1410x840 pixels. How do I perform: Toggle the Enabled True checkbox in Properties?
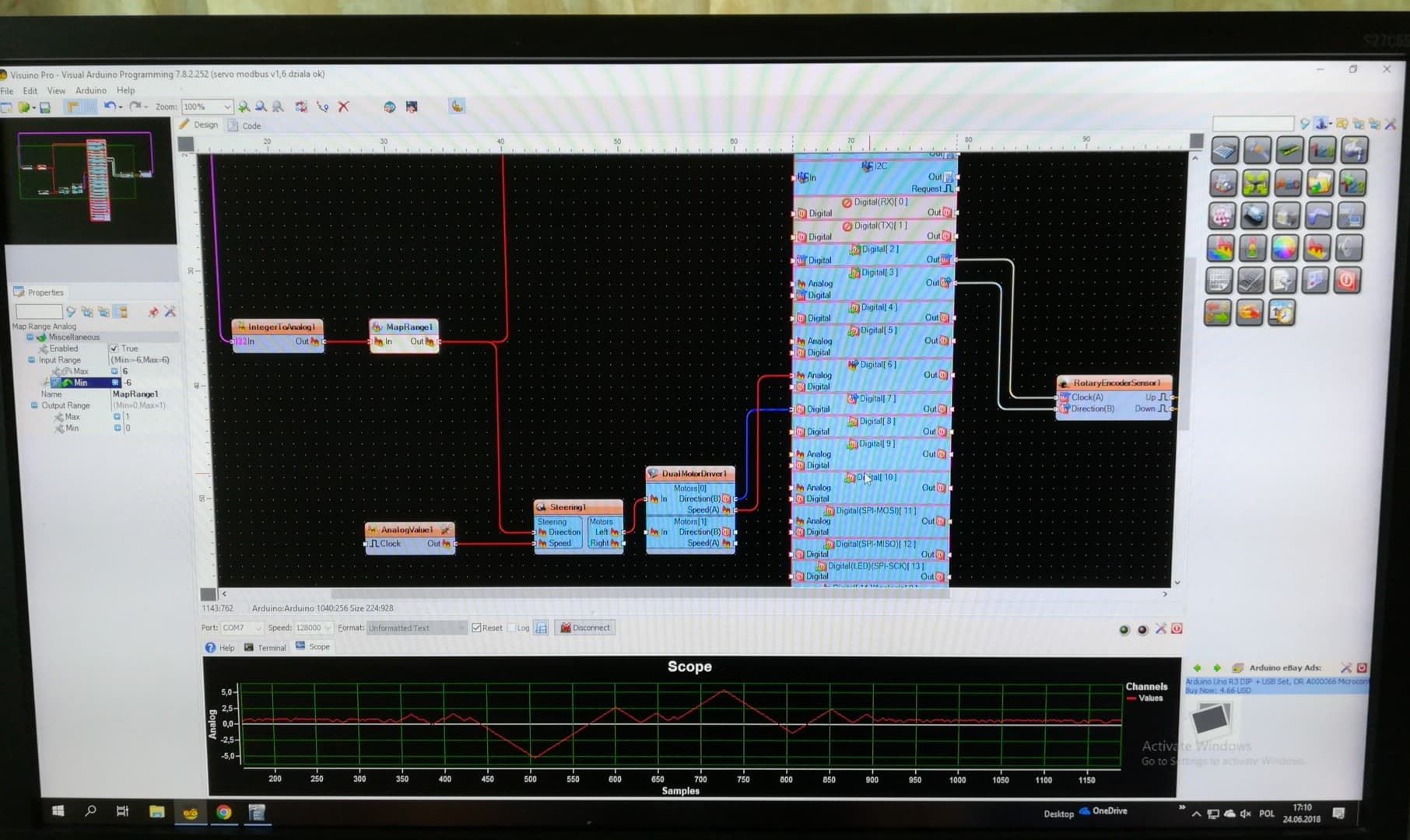point(115,348)
